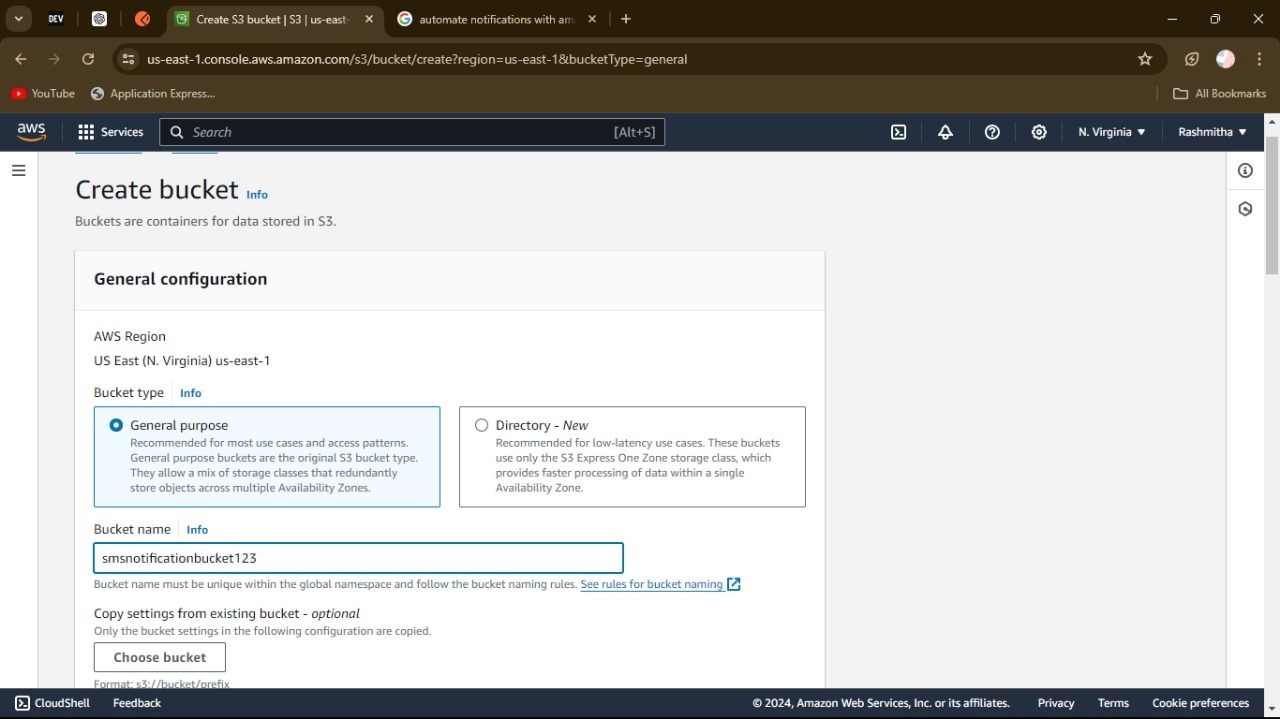Open the AWS home logo
The height and width of the screenshot is (719, 1280).
(x=31, y=132)
